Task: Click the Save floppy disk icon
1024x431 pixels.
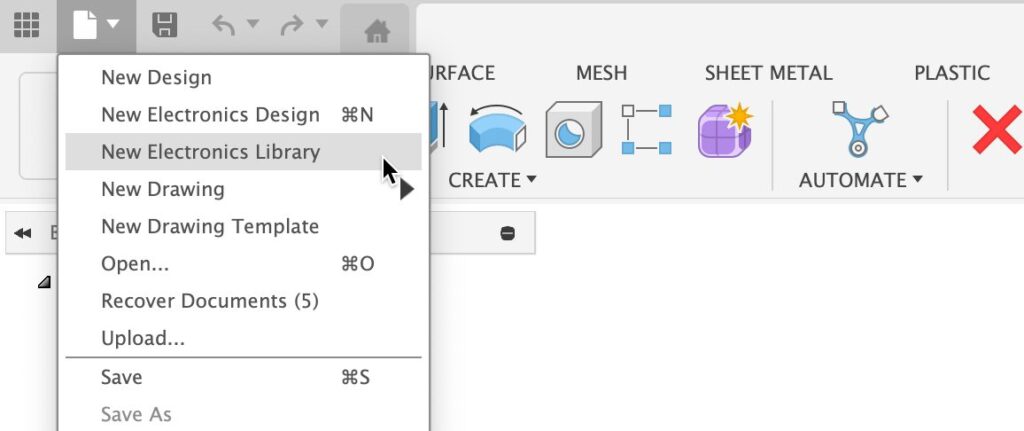Action: pos(164,26)
